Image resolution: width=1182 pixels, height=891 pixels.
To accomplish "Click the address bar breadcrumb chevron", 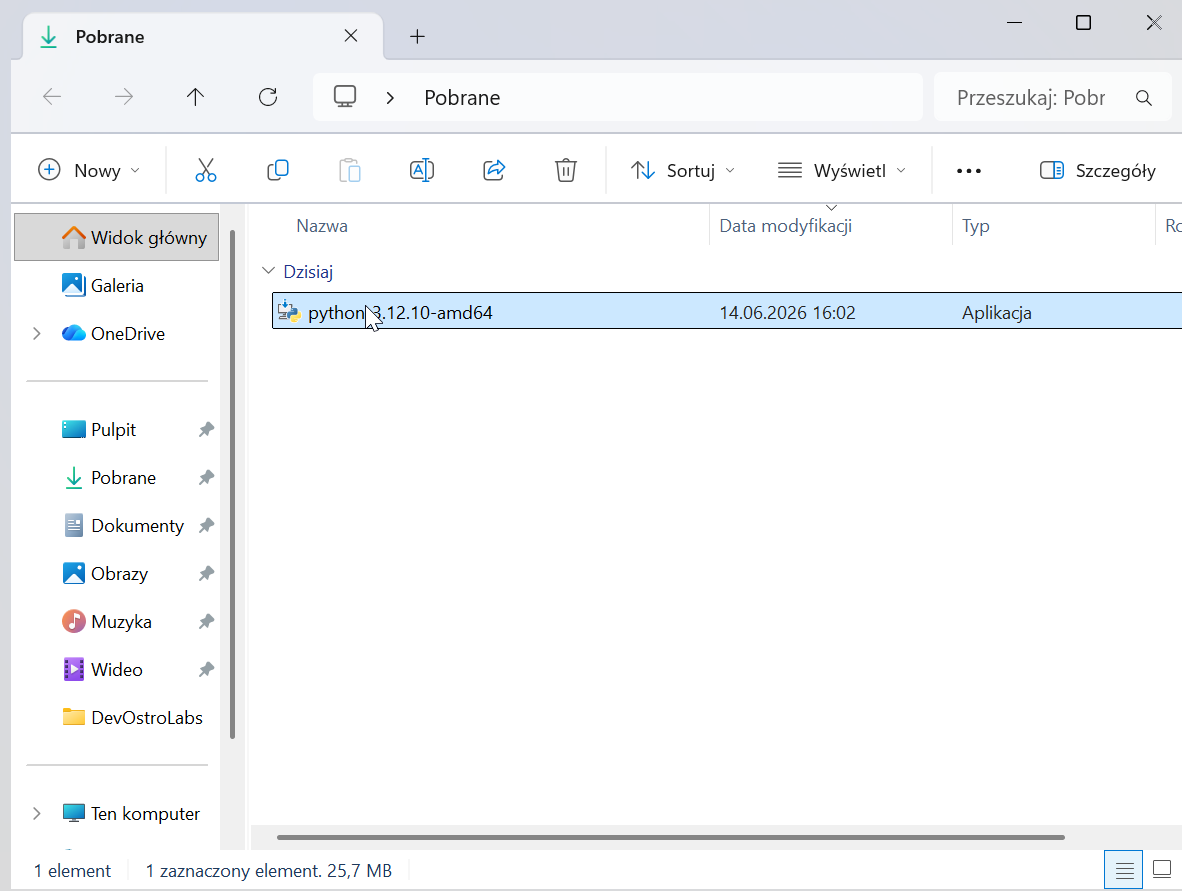I will click(390, 98).
